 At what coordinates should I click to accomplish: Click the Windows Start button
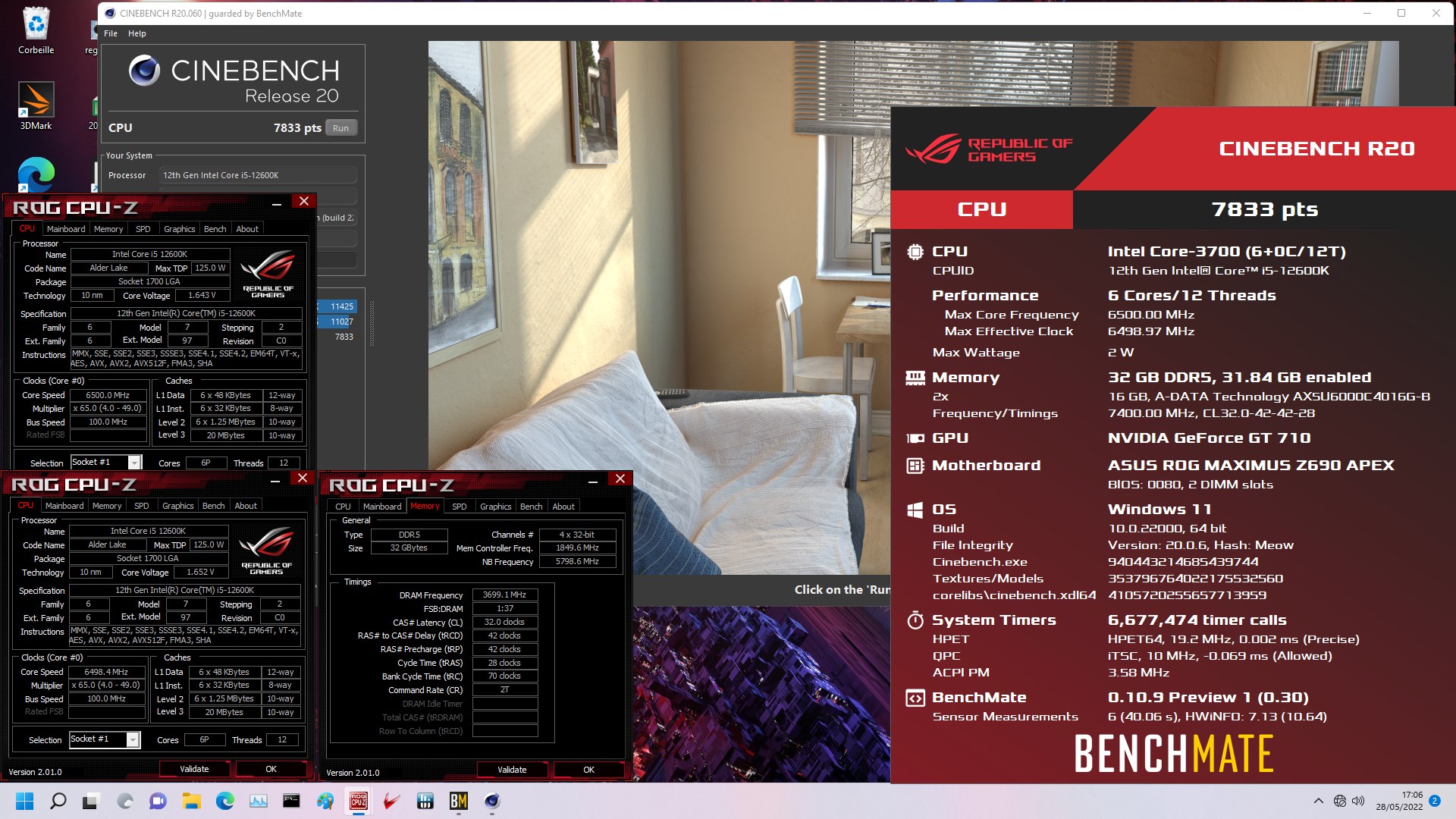[x=24, y=801]
